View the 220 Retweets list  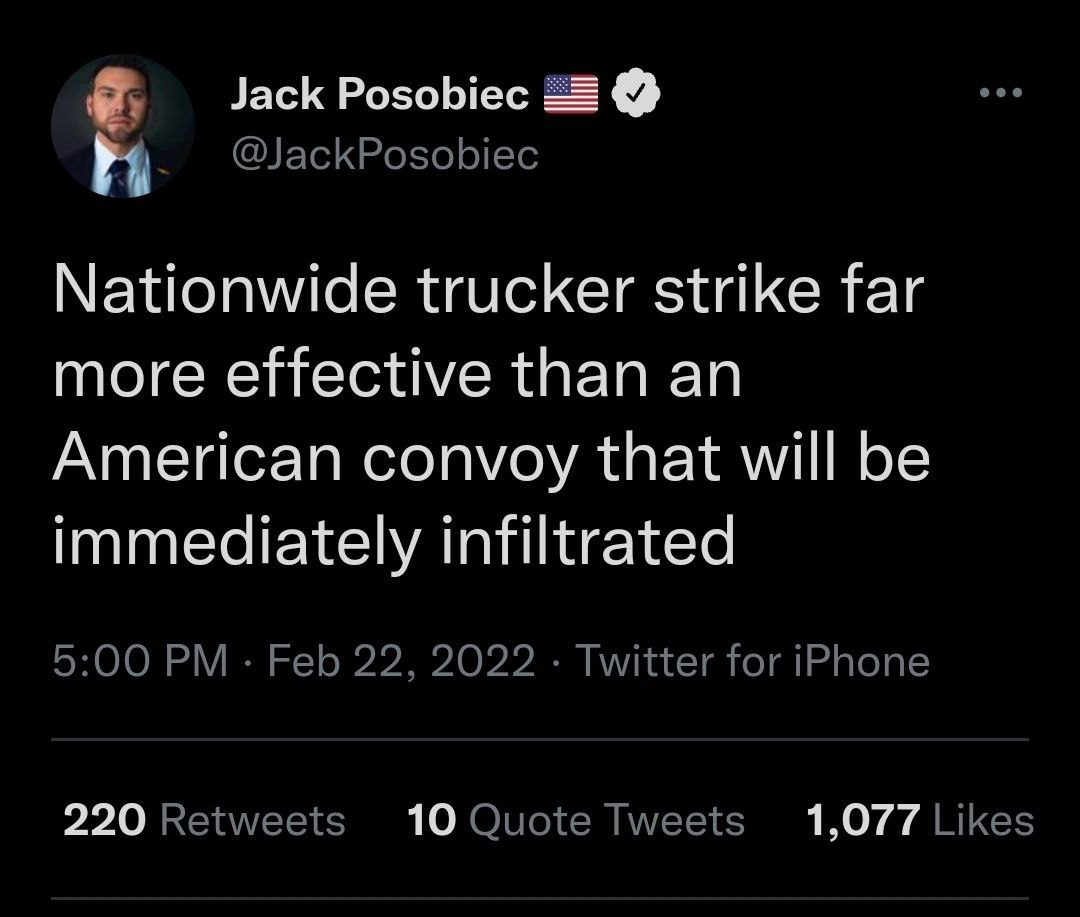[205, 820]
